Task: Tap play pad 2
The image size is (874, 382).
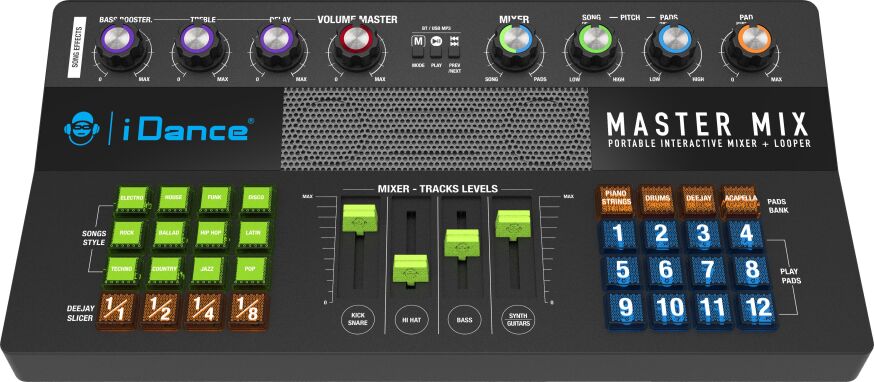Action: 661,235
